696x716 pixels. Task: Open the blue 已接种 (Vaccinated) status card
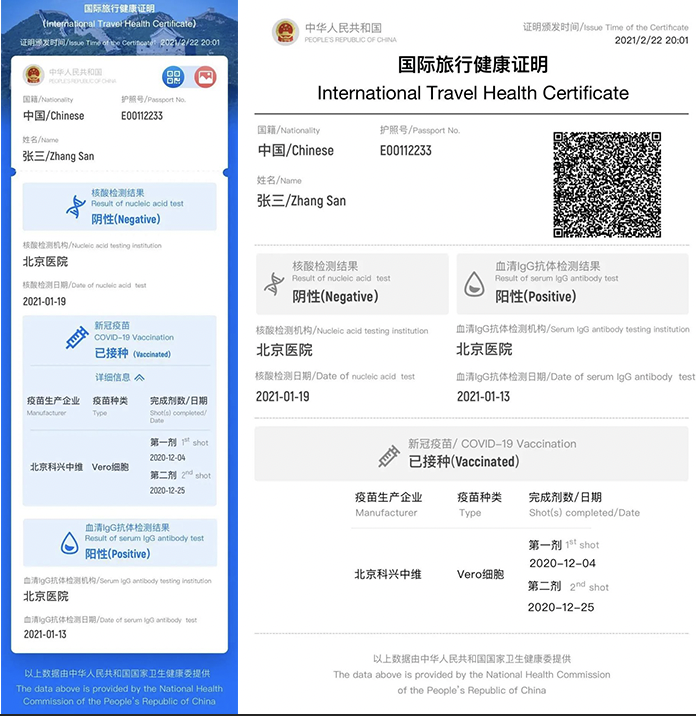click(119, 340)
